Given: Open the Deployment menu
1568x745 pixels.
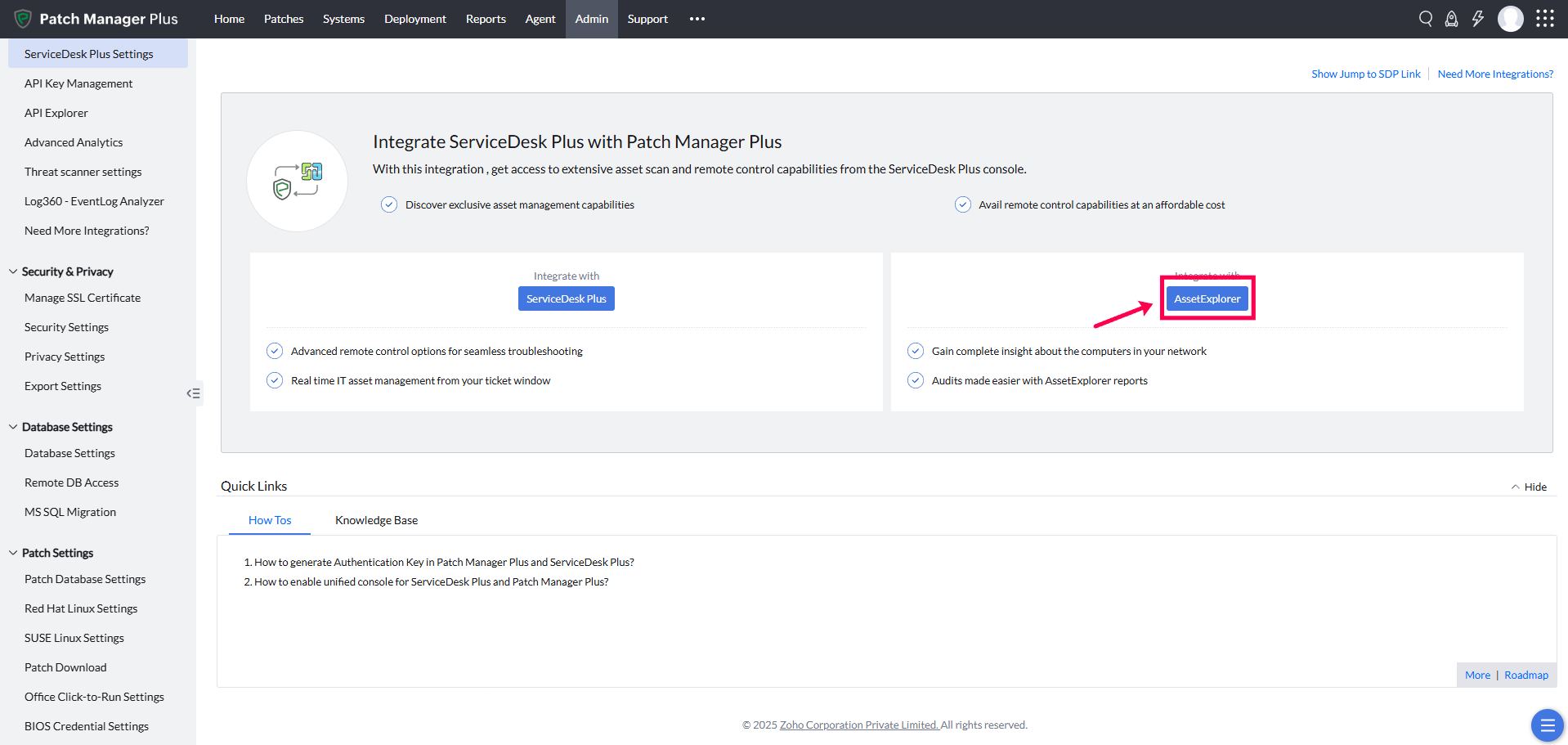Looking at the screenshot, I should pos(415,19).
